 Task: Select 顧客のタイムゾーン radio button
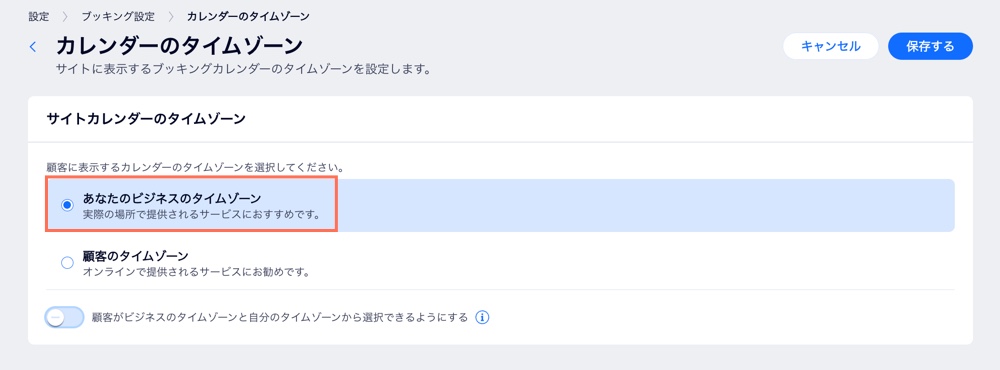point(67,263)
